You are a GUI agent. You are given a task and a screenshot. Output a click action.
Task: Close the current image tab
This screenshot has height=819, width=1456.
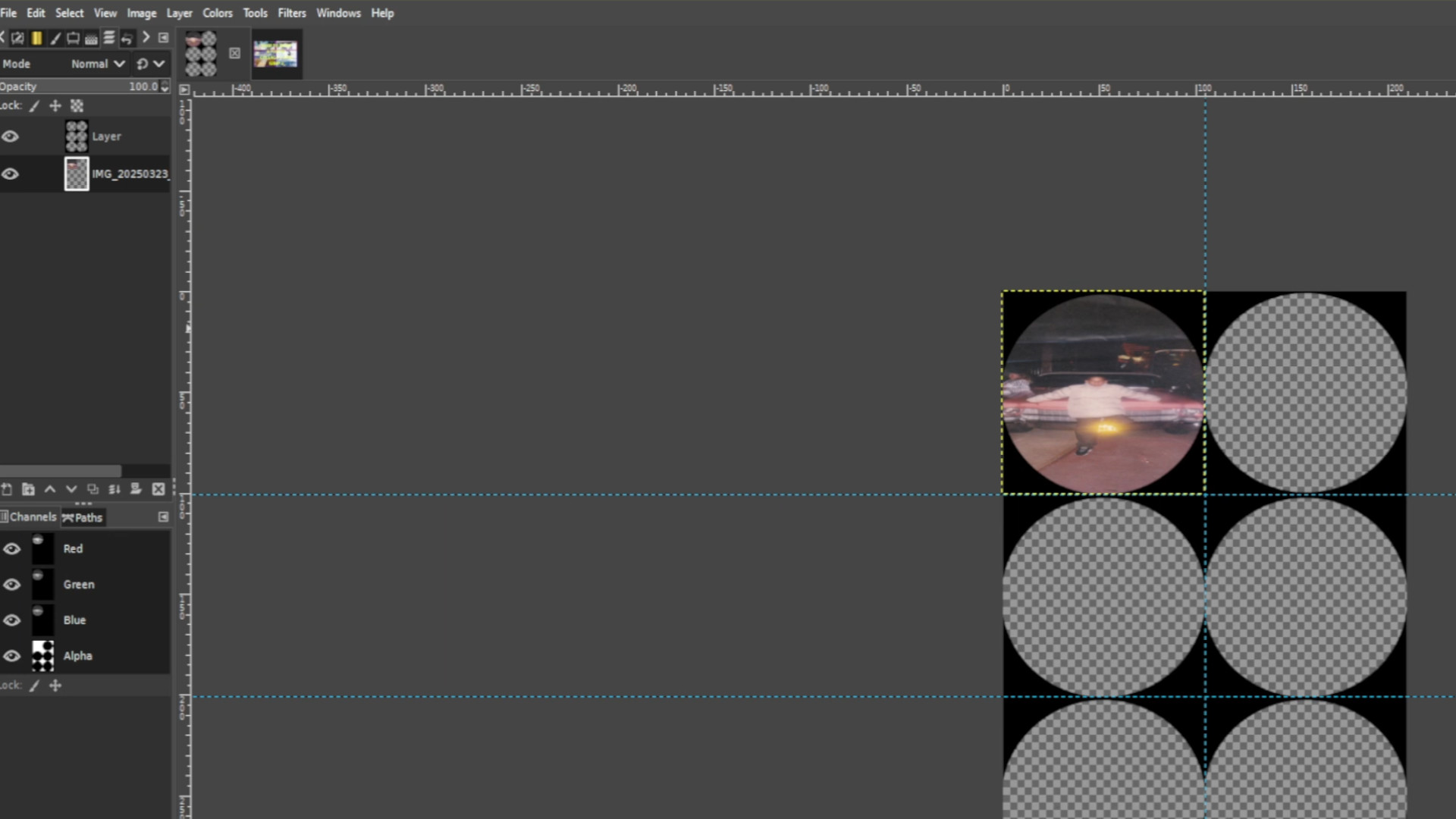point(234,53)
